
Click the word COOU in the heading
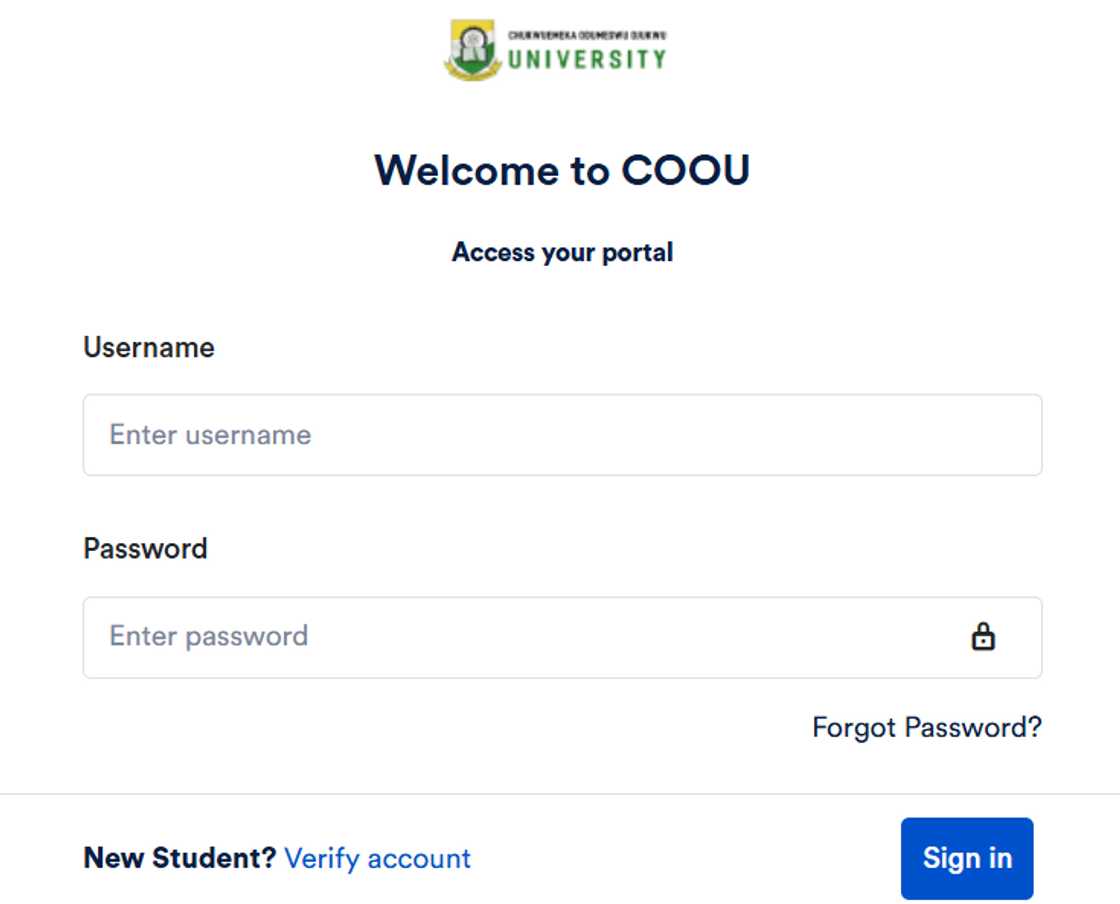tap(685, 170)
